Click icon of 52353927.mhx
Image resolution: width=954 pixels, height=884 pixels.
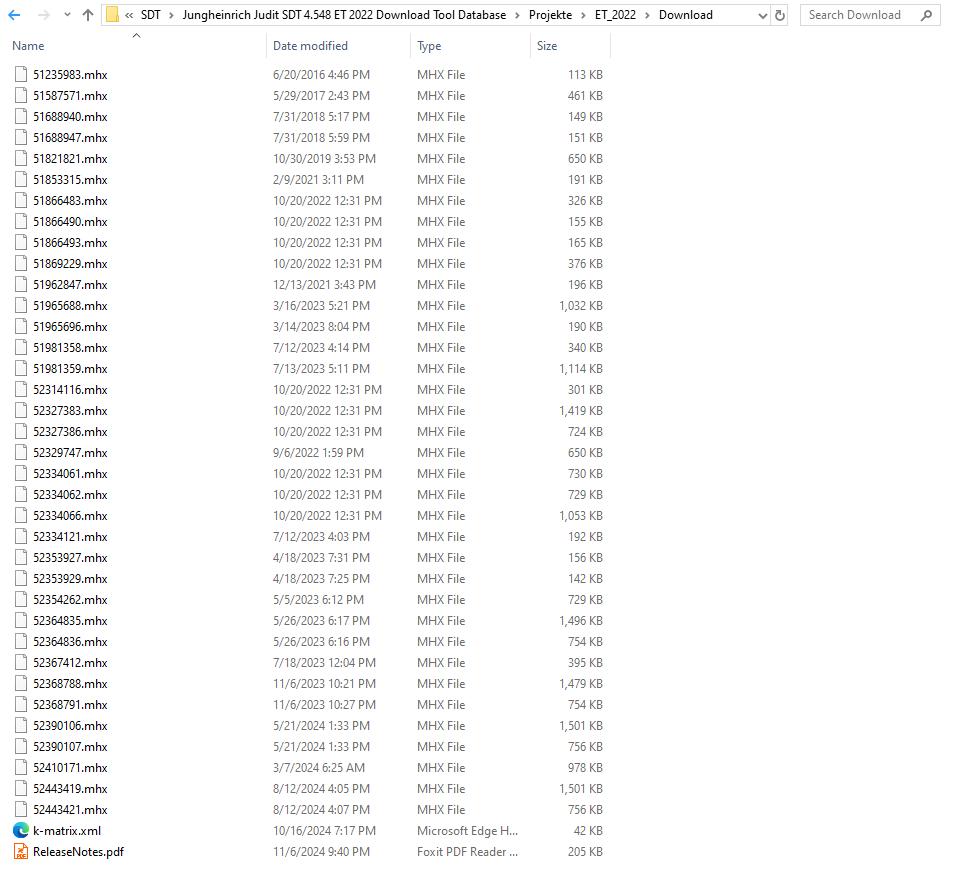coord(21,557)
